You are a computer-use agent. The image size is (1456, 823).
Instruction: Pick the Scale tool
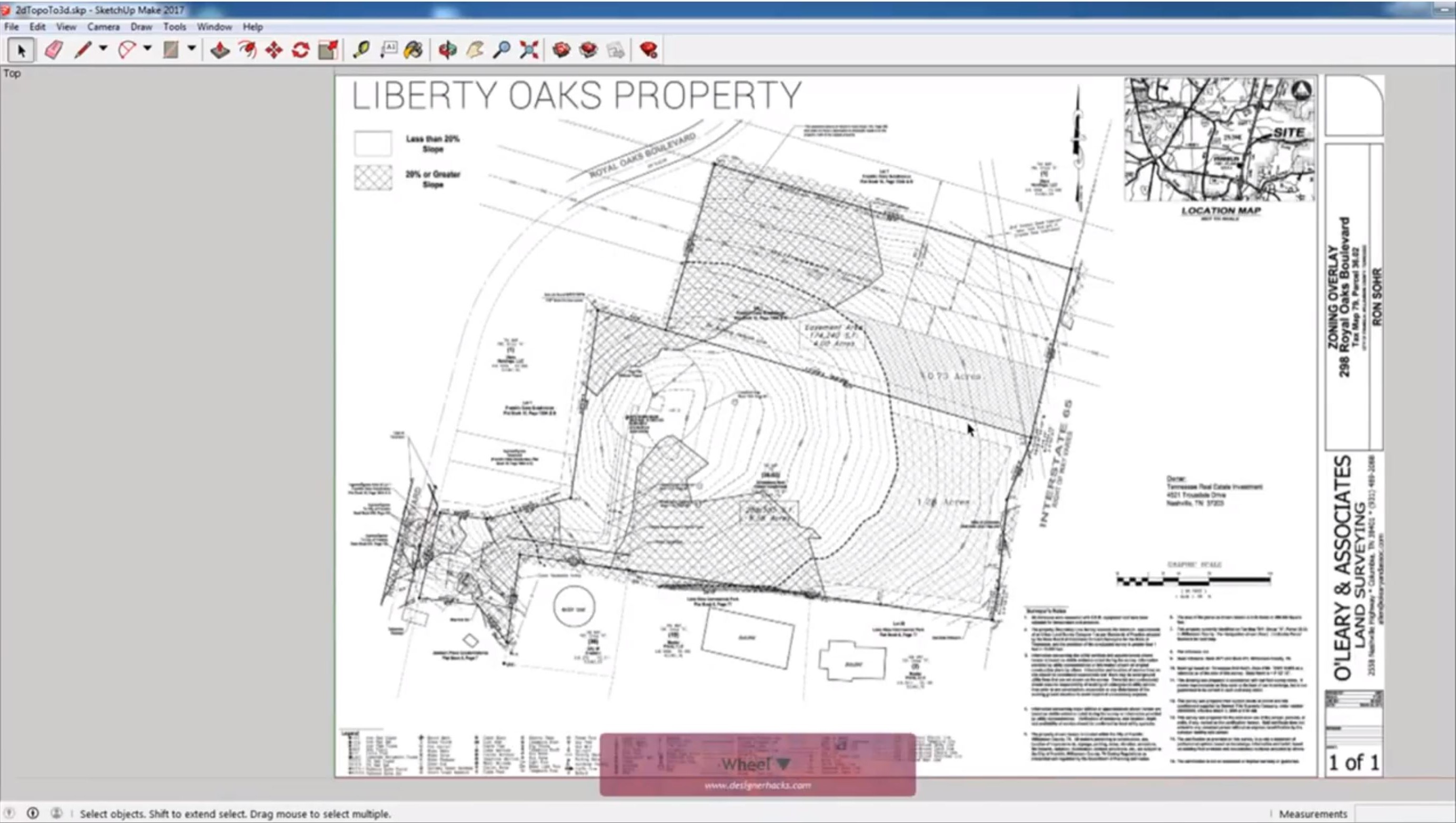click(328, 51)
